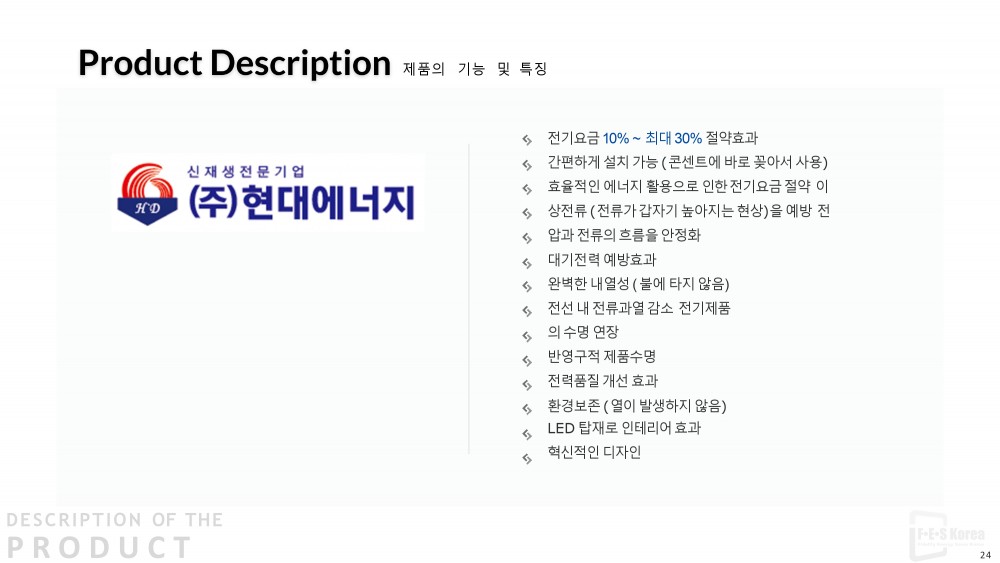Click the bullet icon next to 대기전력 예방효과
1000x563 pixels.
[x=527, y=262]
